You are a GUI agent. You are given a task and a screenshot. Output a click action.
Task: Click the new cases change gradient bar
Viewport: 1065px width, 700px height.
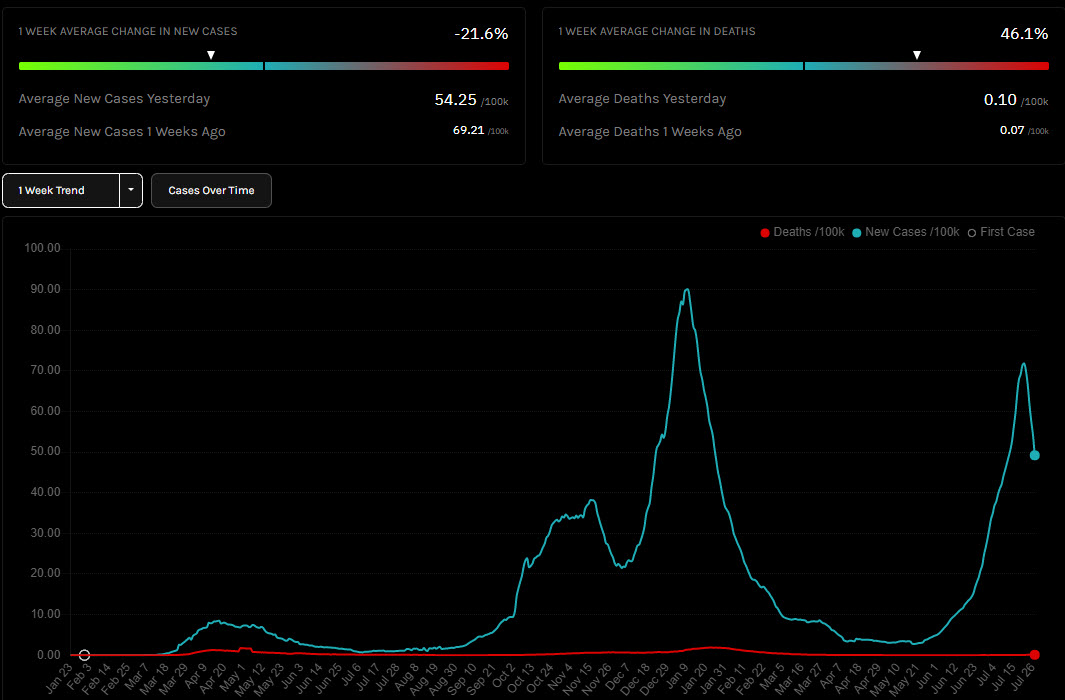point(264,66)
